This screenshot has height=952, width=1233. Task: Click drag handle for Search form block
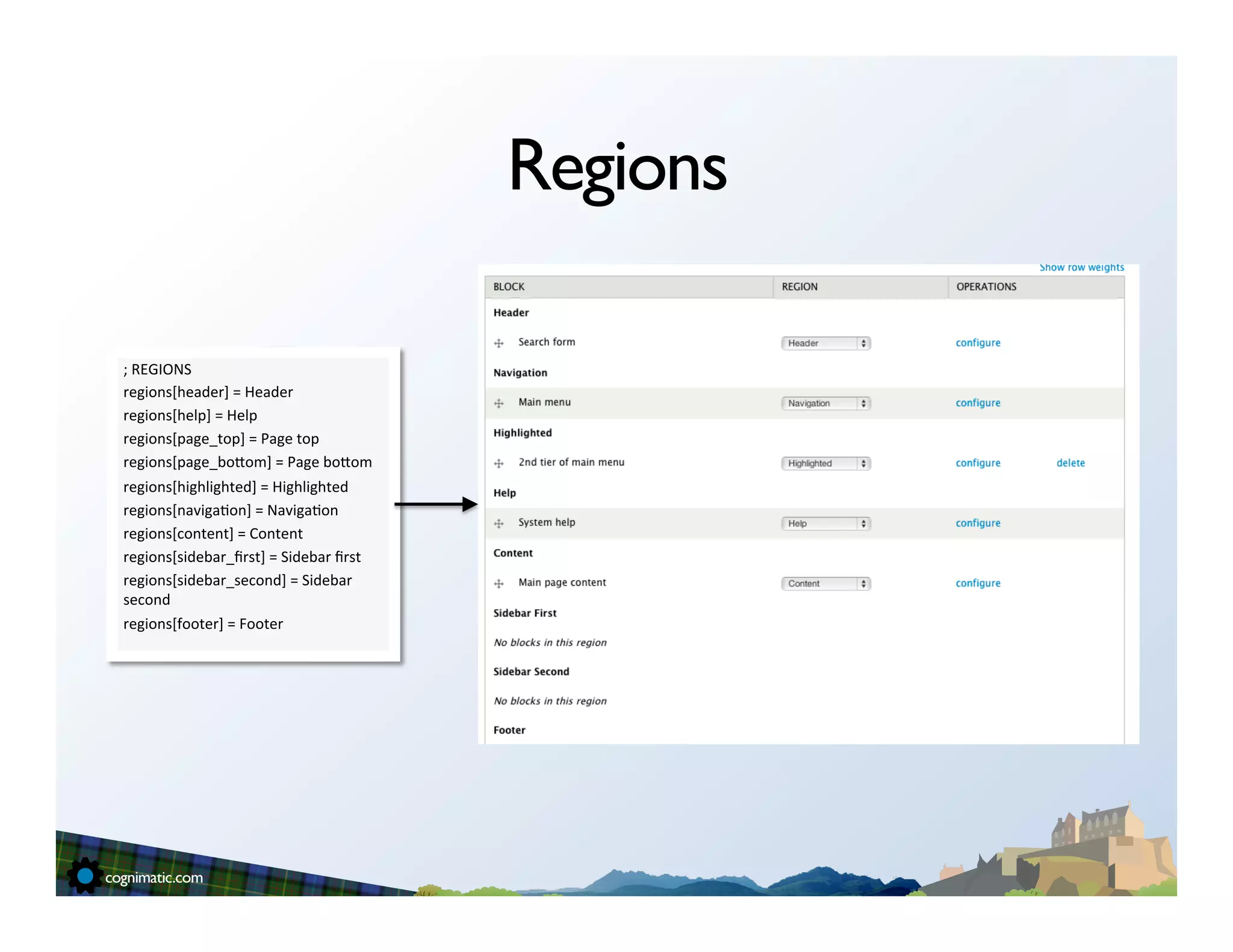point(498,344)
